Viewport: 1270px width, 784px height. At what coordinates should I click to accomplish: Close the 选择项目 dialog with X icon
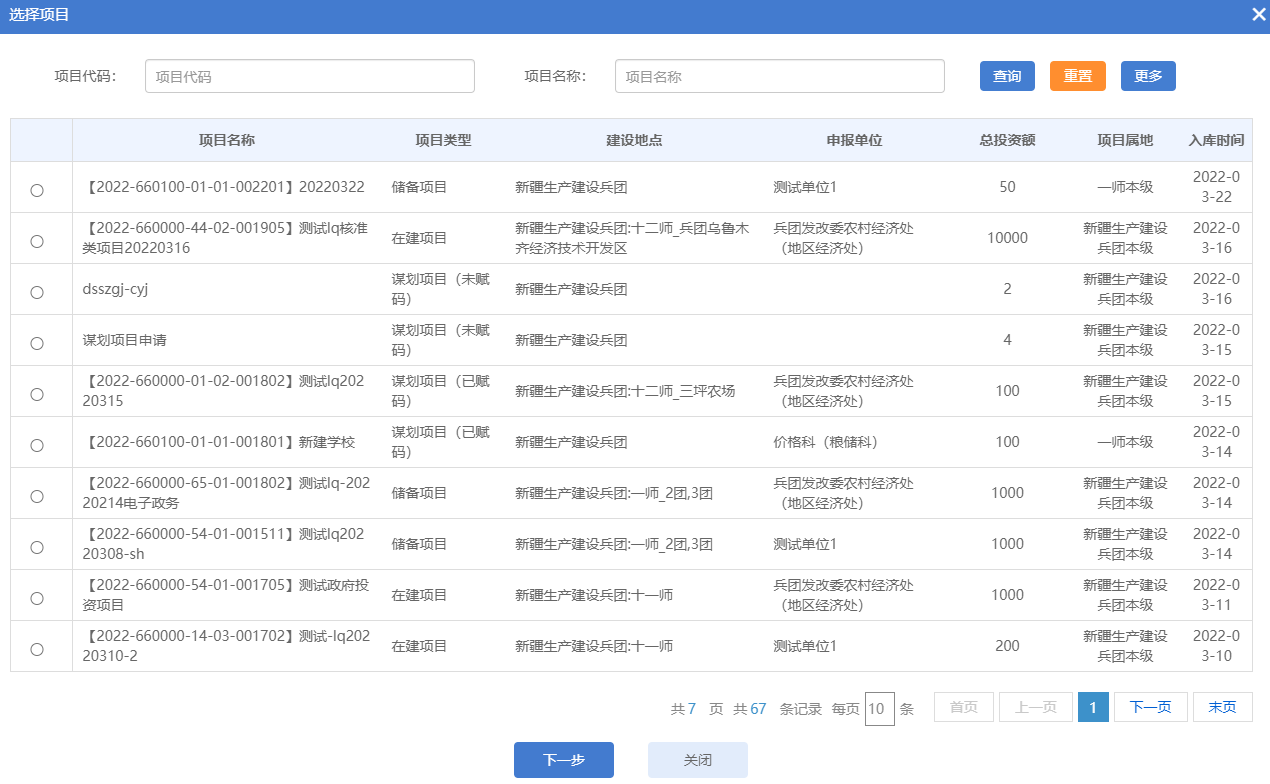tap(1258, 14)
